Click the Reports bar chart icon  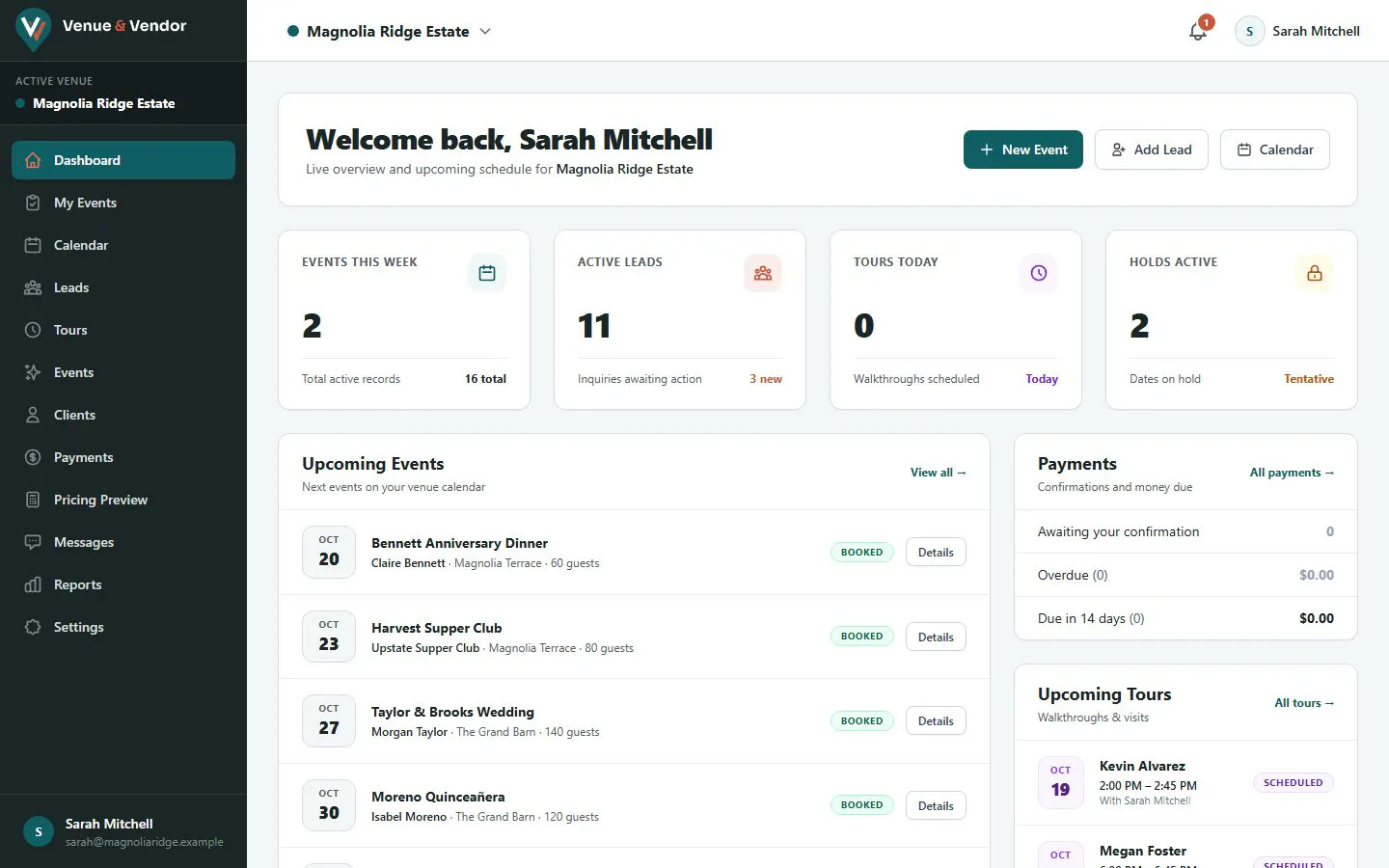(x=33, y=584)
